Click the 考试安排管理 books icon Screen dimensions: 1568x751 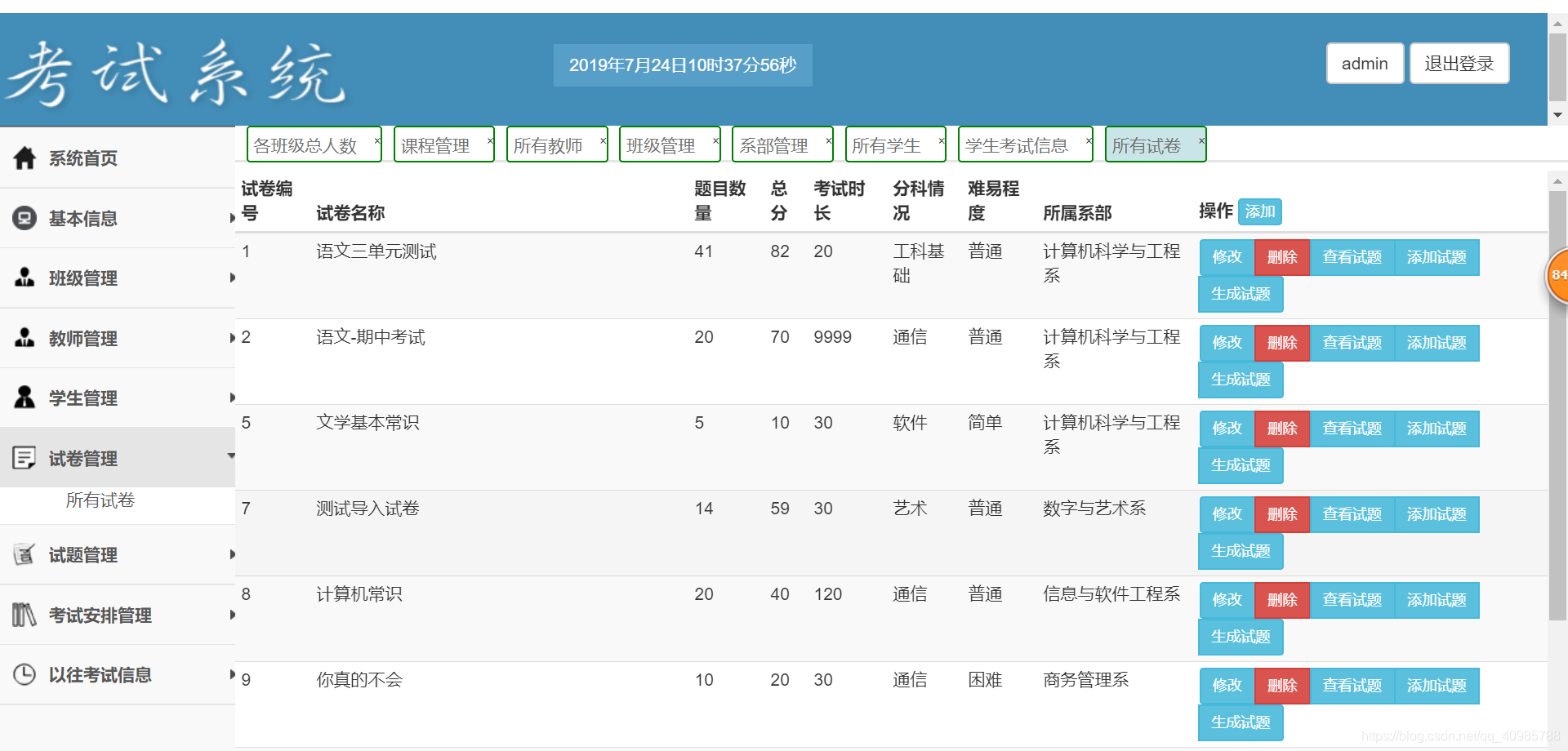[24, 615]
